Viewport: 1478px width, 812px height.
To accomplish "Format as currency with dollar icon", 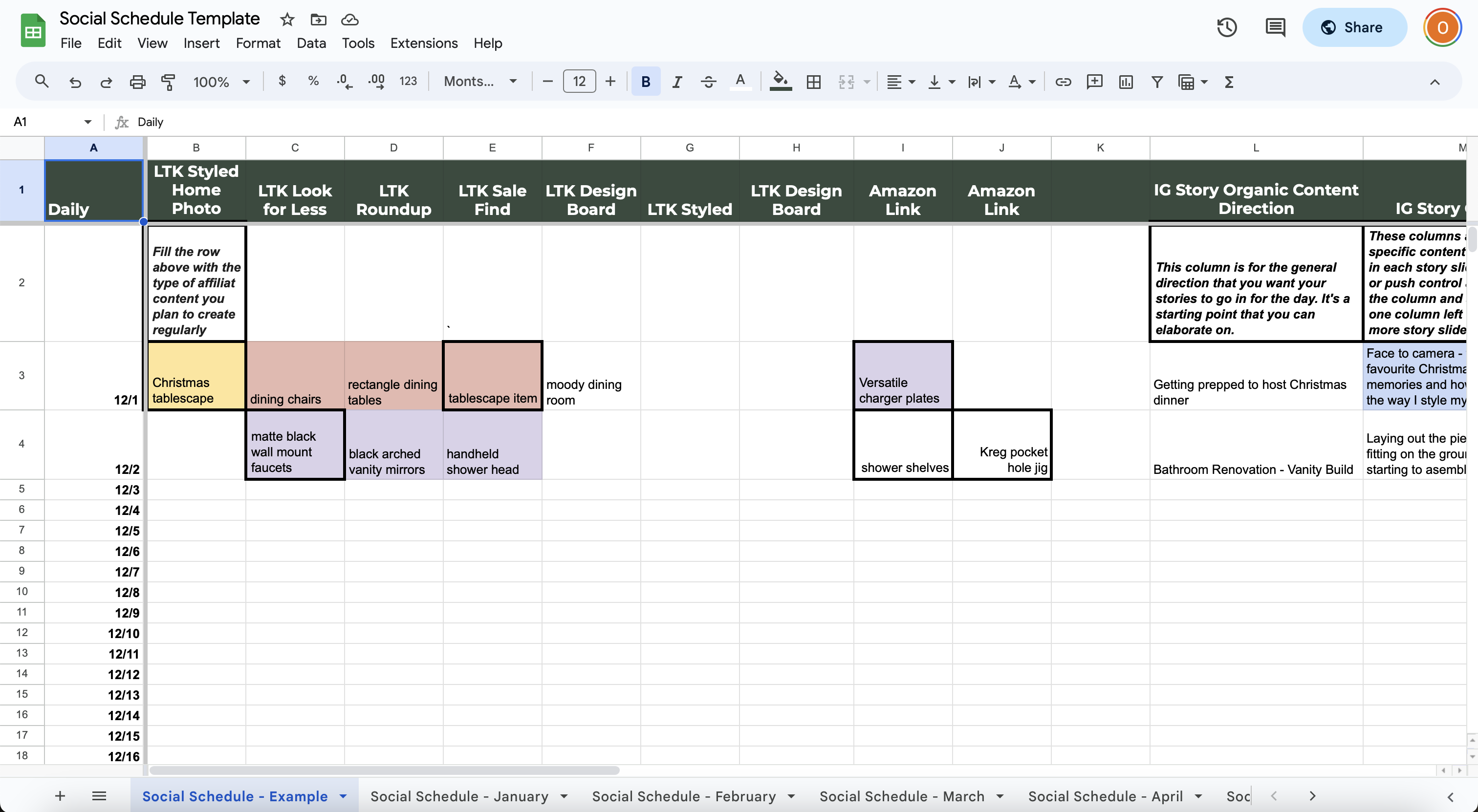I will [x=282, y=82].
